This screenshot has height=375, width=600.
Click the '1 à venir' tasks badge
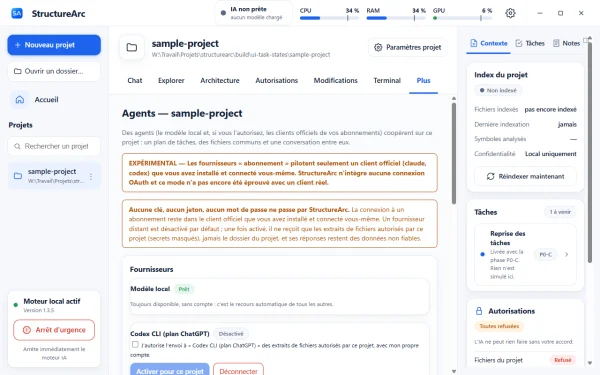point(560,212)
